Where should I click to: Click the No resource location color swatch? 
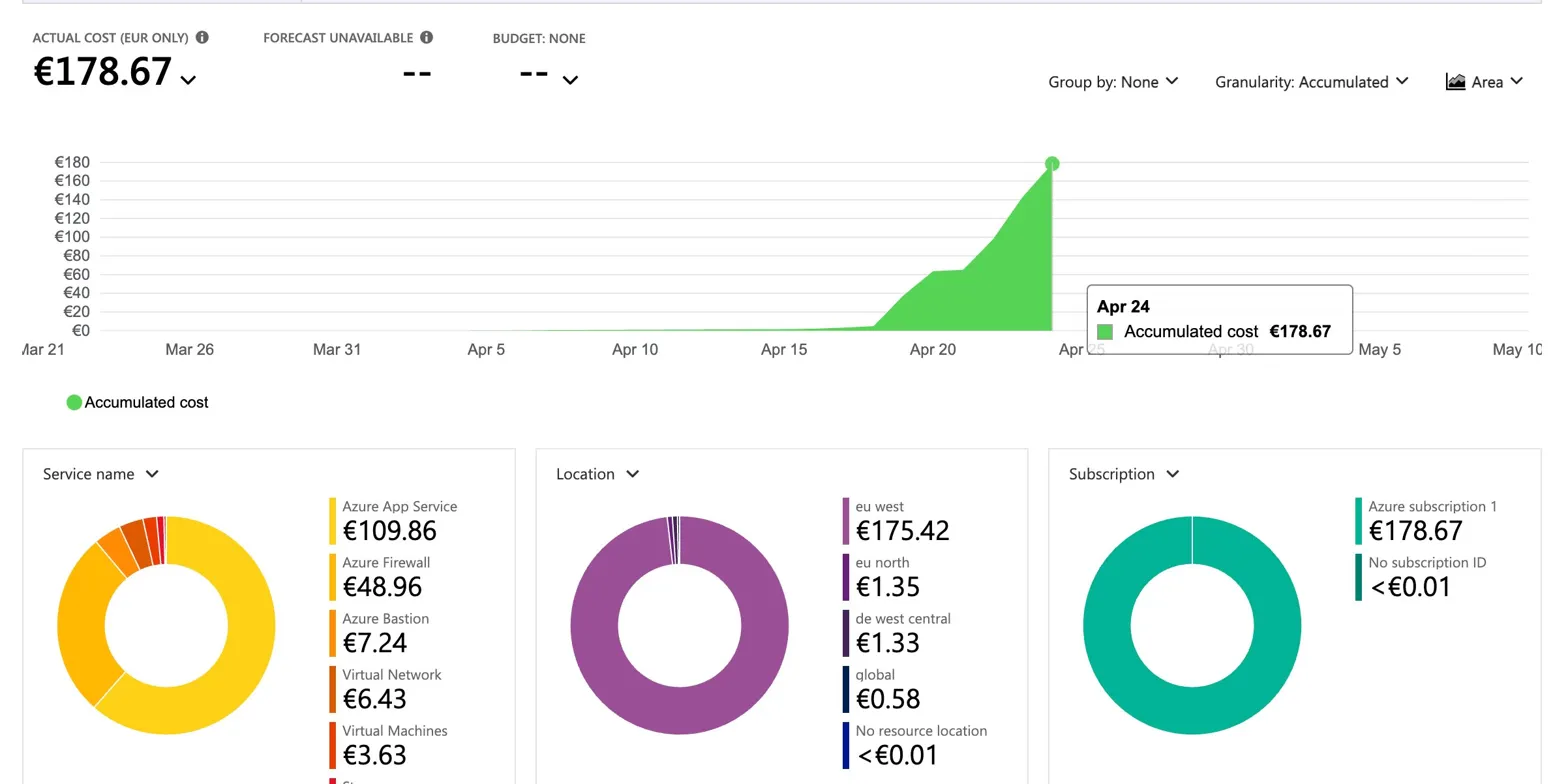pyautogui.click(x=846, y=745)
